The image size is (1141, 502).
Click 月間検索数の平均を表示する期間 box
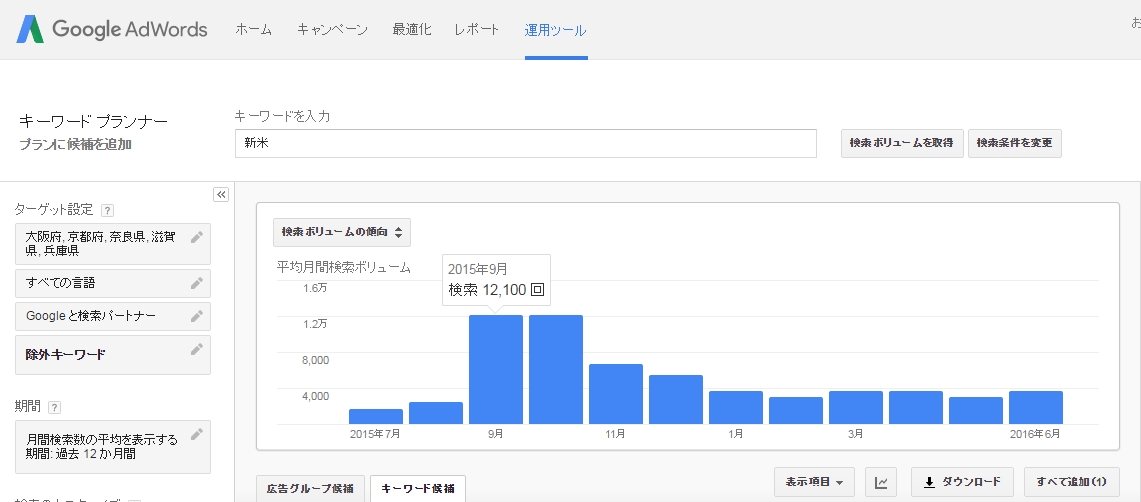click(x=113, y=447)
